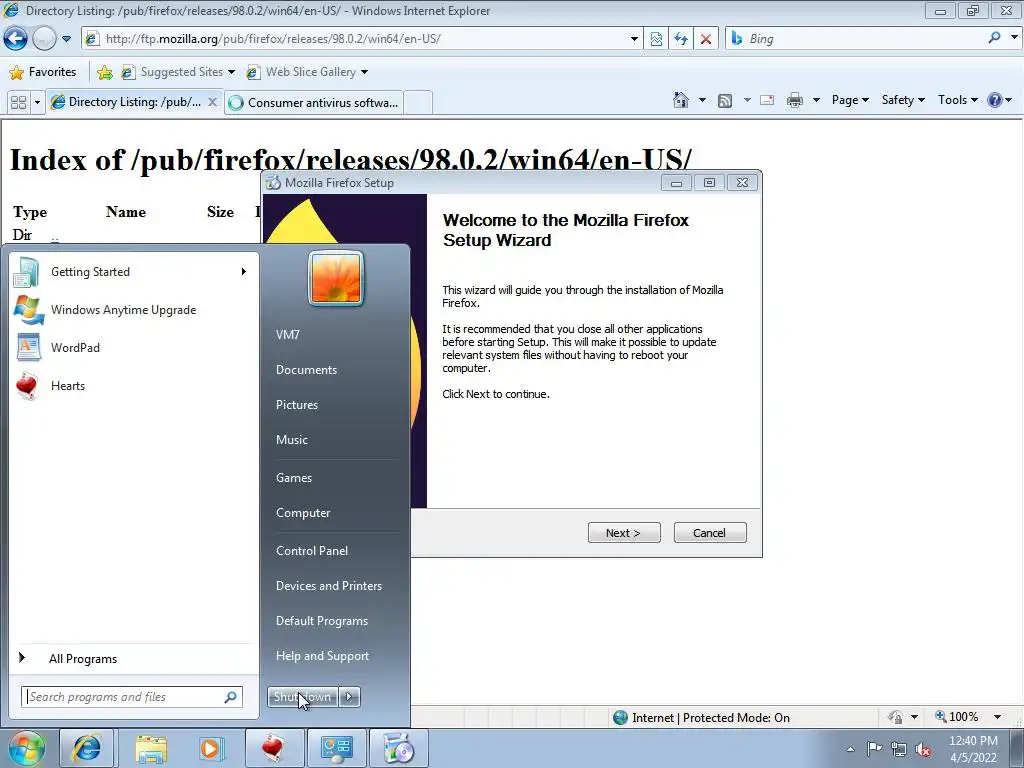Click the Action Center flag tray icon
The height and width of the screenshot is (768, 1024).
[x=874, y=749]
